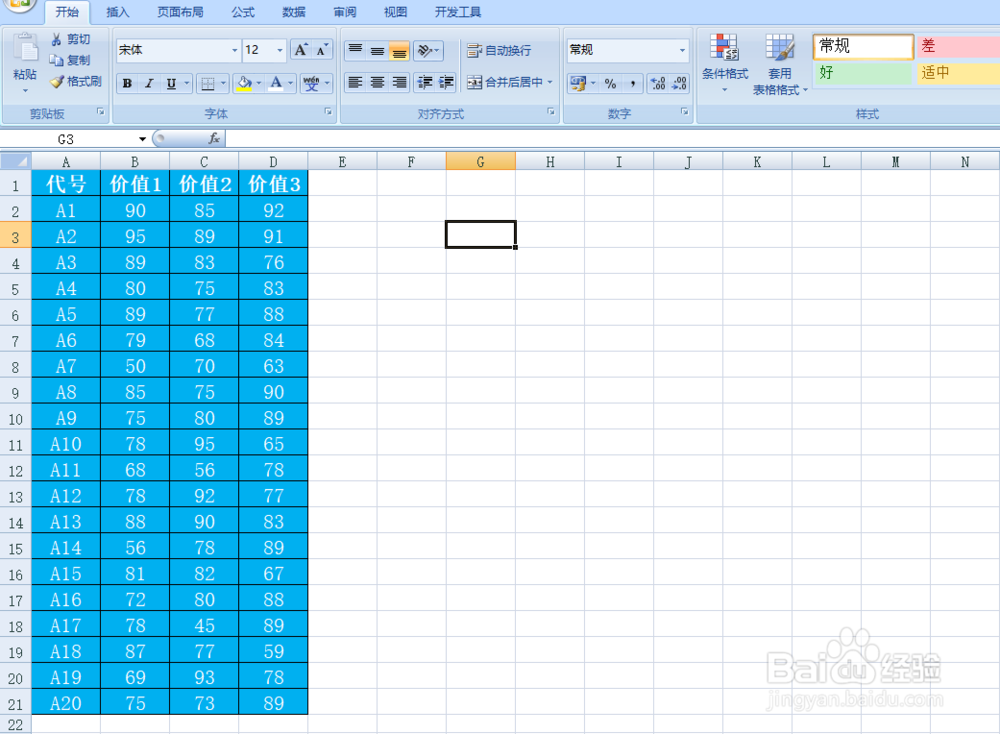This screenshot has width=1000, height=734.
Task: Click Wrap Text (自动换行) button
Action: tap(499, 50)
